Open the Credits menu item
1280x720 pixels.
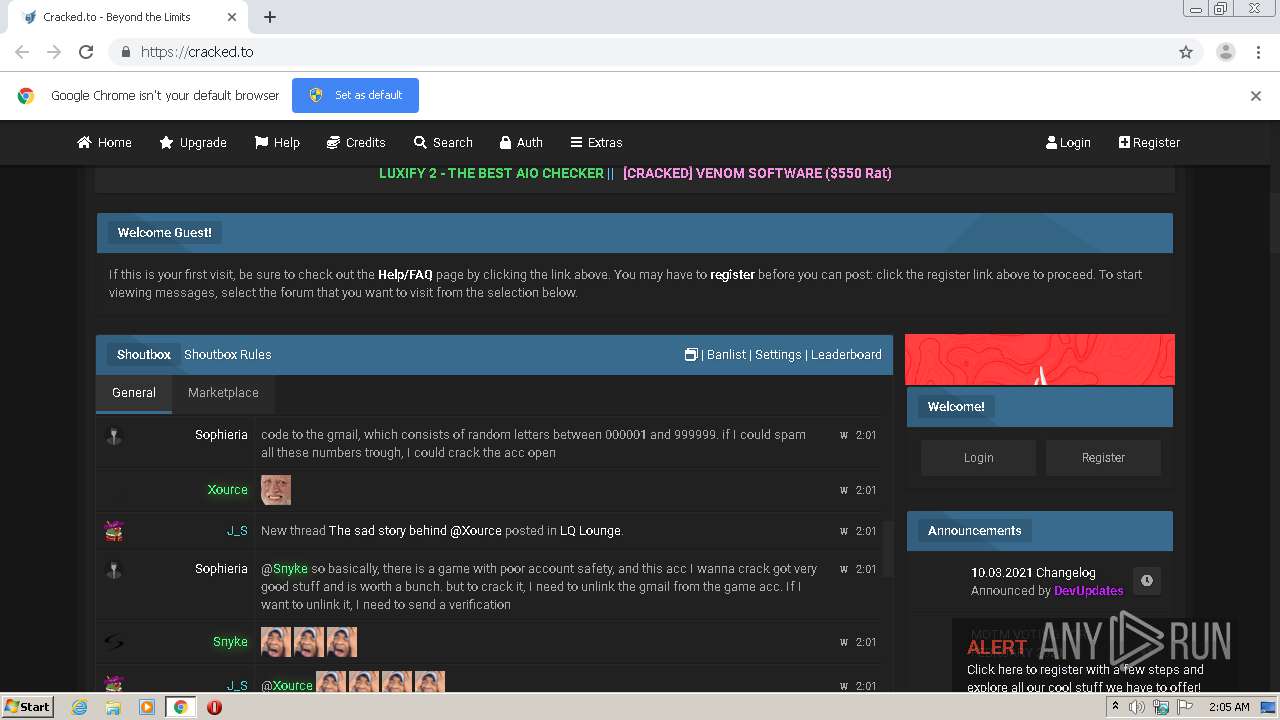click(356, 142)
